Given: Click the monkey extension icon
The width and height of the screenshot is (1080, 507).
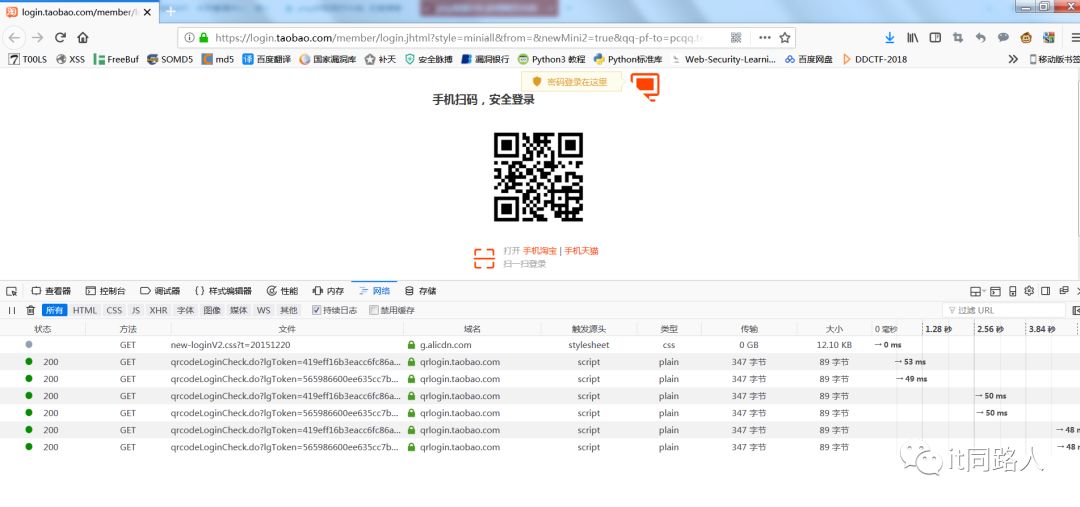Looking at the screenshot, I should 1026,38.
